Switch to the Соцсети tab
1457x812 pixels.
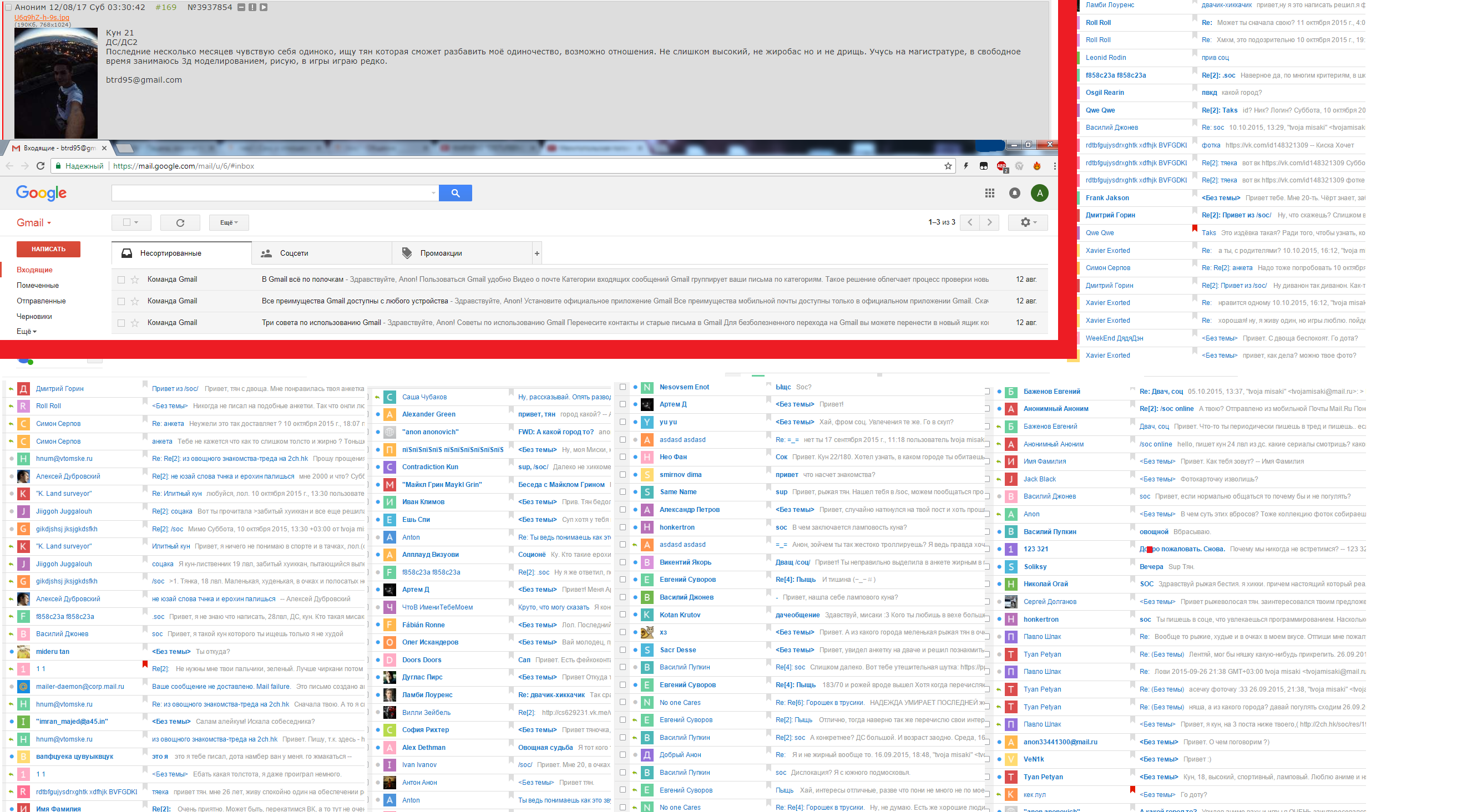pos(294,253)
